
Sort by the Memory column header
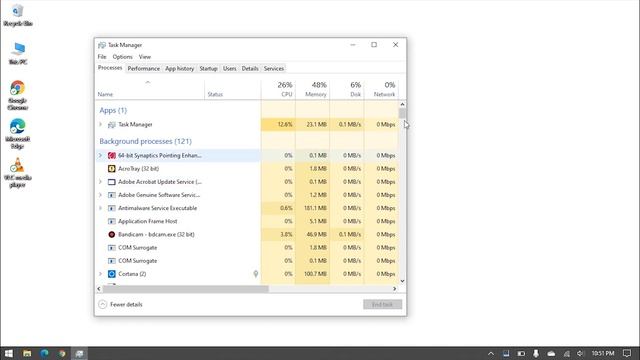pyautogui.click(x=313, y=89)
